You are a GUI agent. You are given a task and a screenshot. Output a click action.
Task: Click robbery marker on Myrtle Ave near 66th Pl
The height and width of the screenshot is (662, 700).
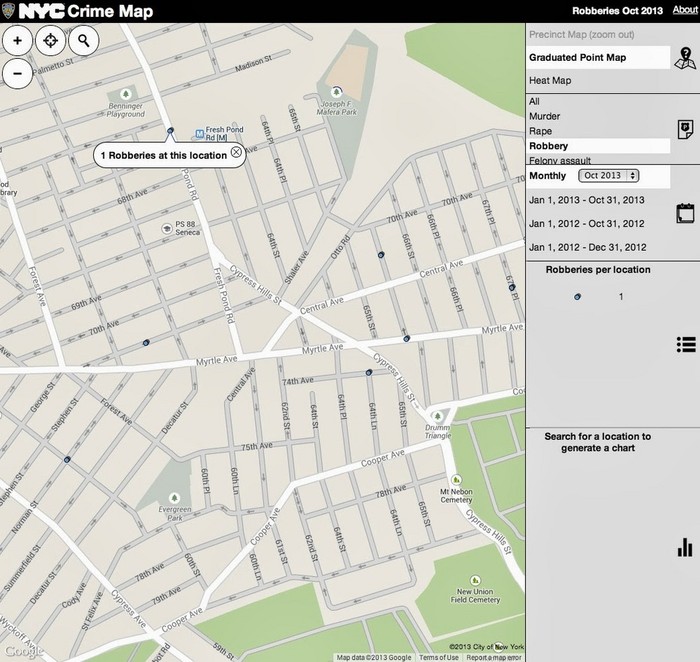point(406,339)
